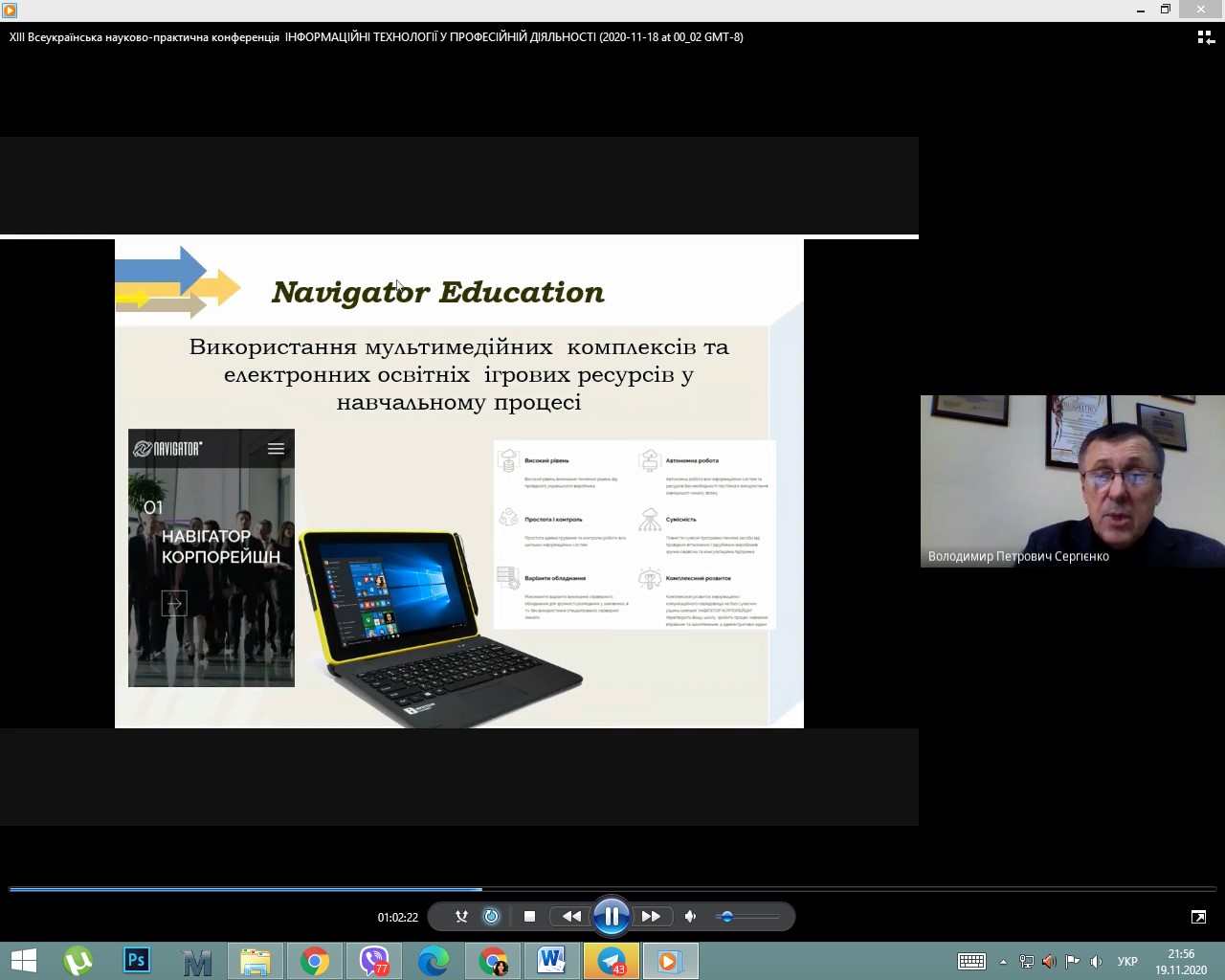
Task: Restore down the Media Player window
Action: pos(1165,10)
